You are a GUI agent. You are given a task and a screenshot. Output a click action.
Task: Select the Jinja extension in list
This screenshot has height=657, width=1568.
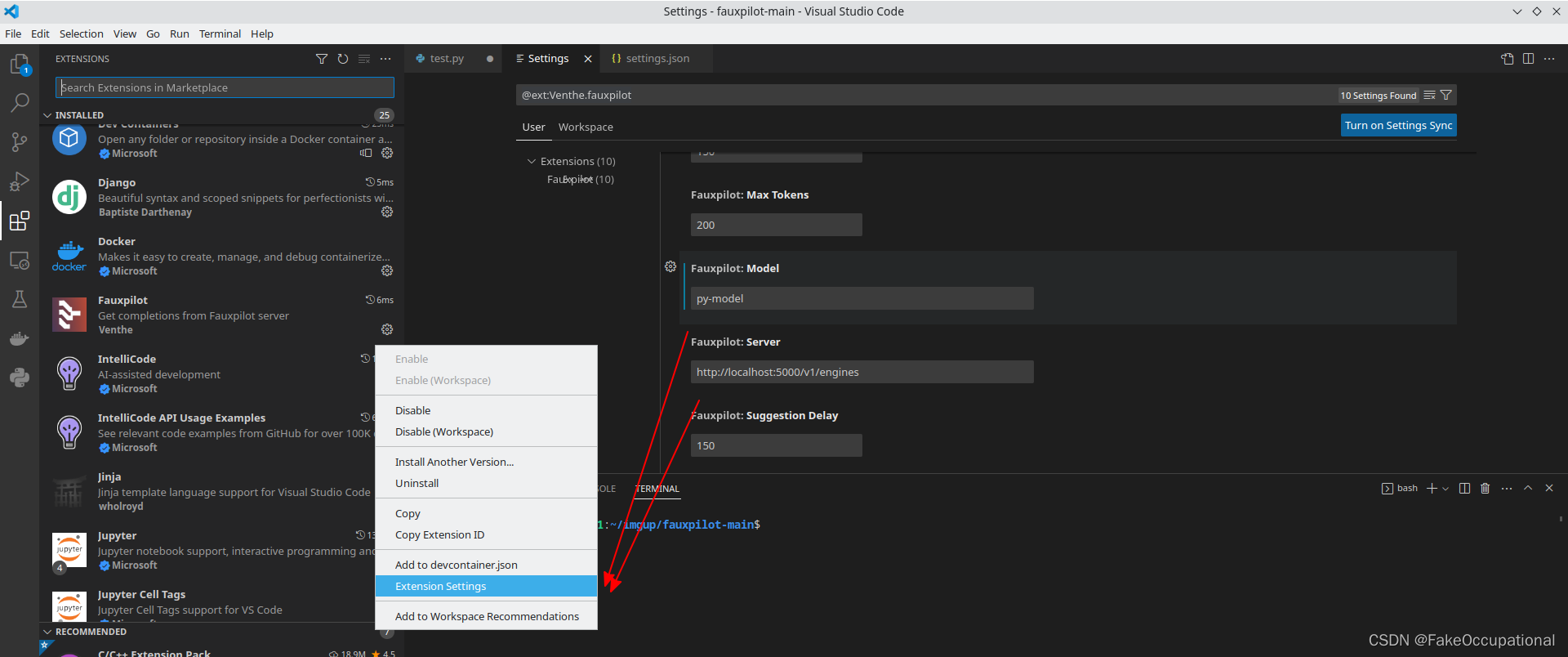coord(220,491)
